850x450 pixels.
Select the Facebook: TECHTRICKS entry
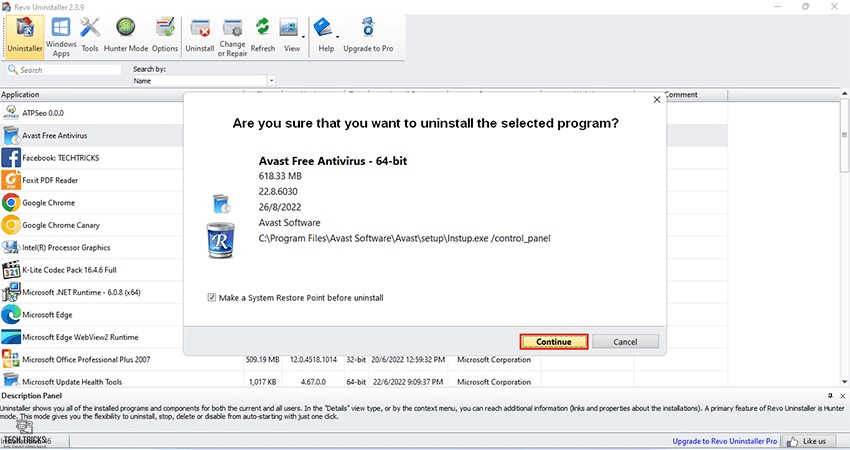click(92, 158)
